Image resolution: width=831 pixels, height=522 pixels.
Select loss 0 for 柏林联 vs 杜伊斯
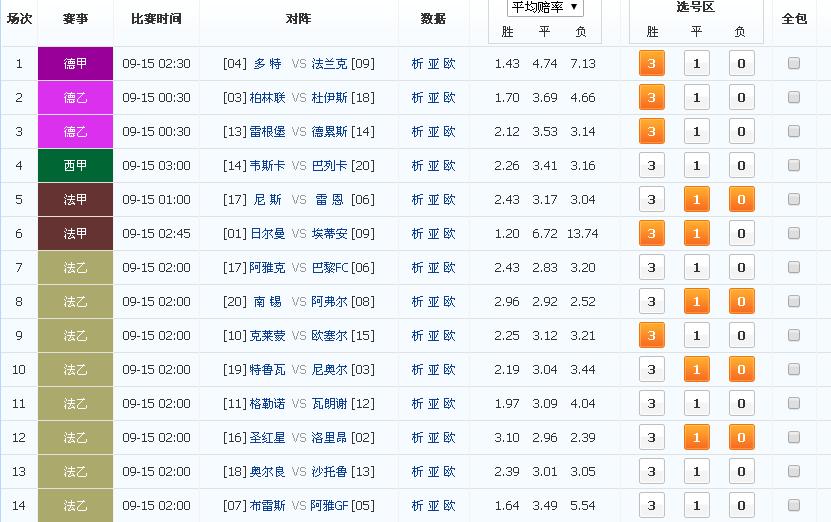(x=741, y=98)
